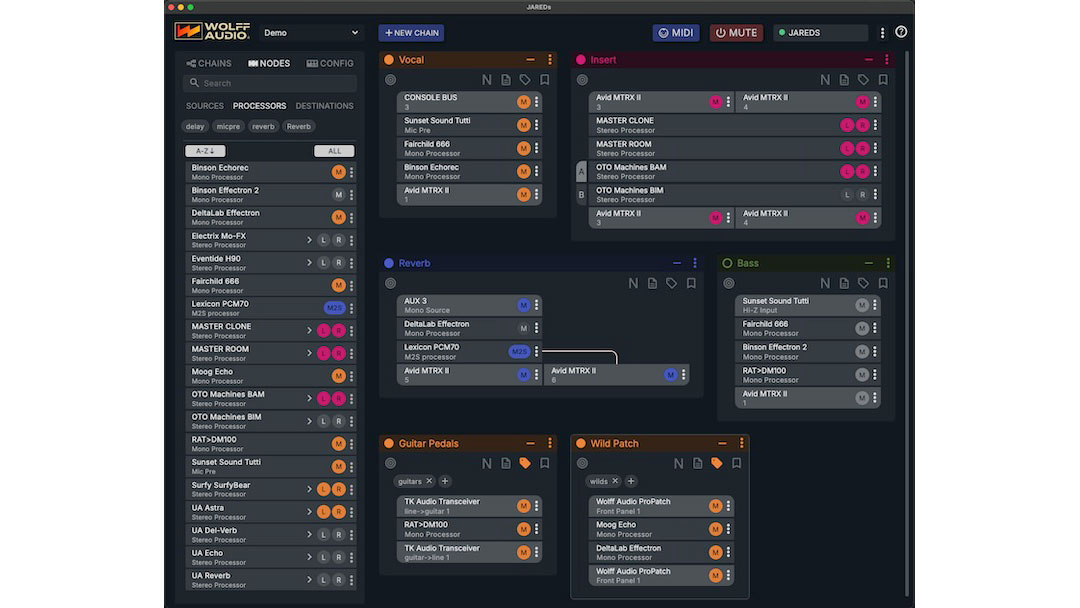Change the A-Z sort order
Viewport: 1080px width, 608px height.
tap(205, 151)
